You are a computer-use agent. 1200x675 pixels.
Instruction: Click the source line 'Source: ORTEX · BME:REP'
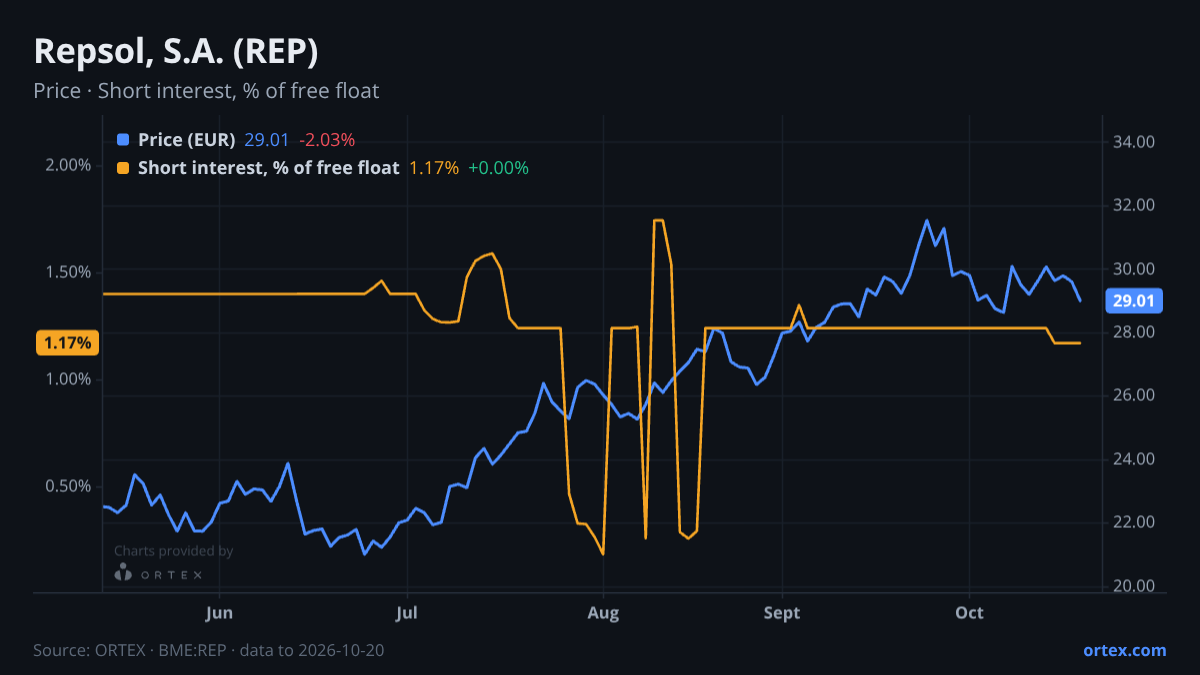(132, 650)
